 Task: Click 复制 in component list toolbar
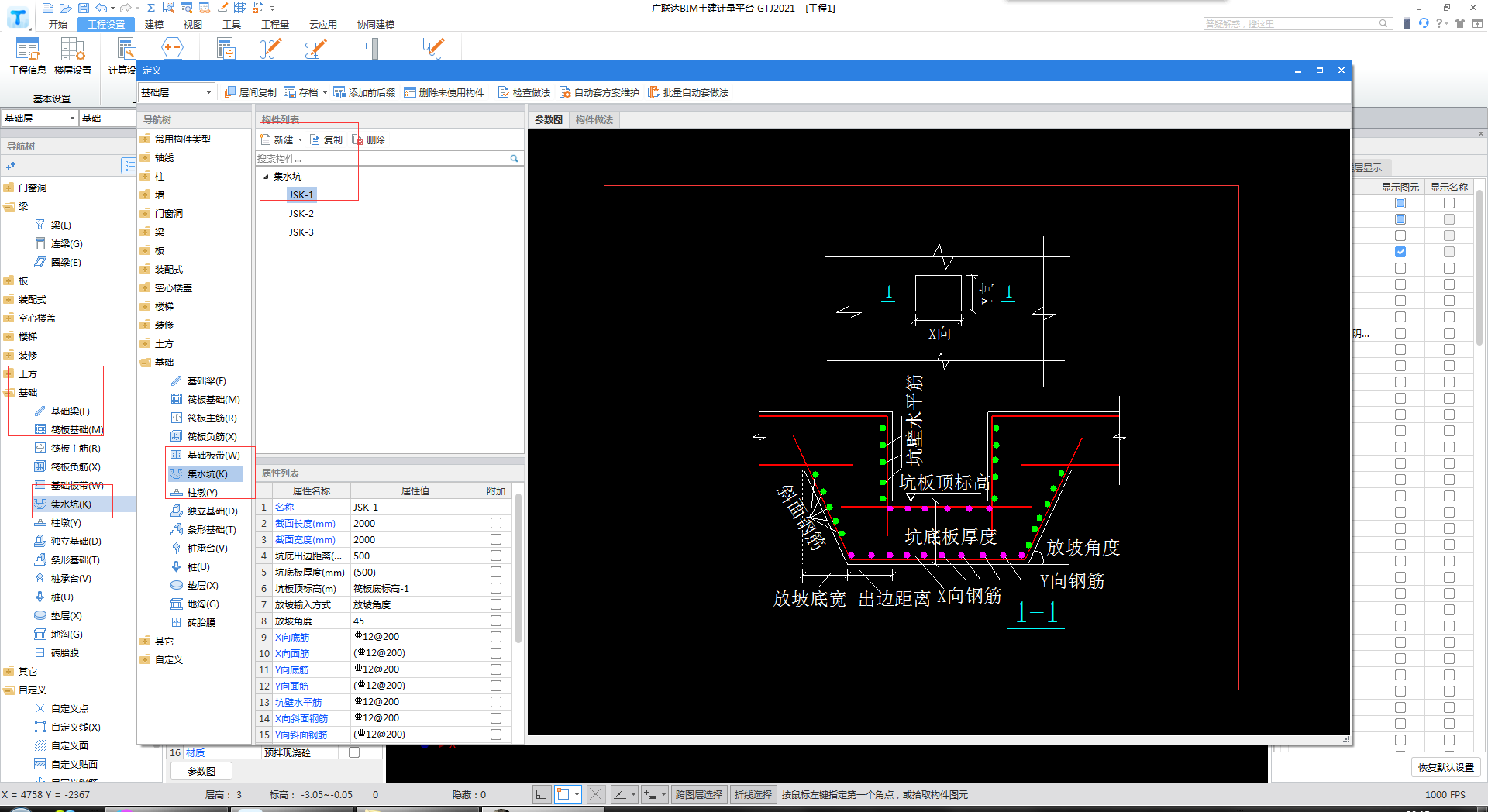[x=326, y=139]
